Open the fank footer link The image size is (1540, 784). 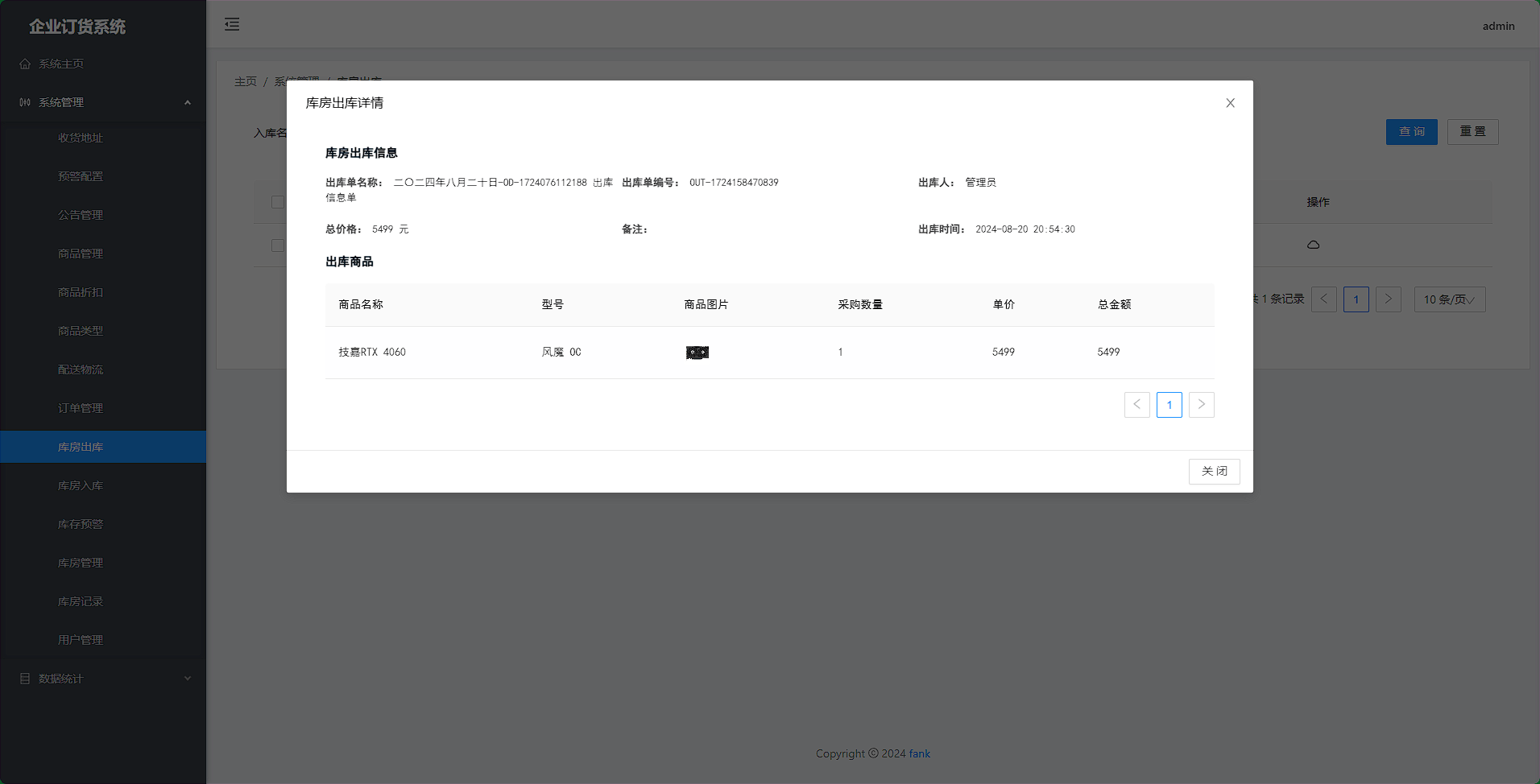(x=919, y=753)
